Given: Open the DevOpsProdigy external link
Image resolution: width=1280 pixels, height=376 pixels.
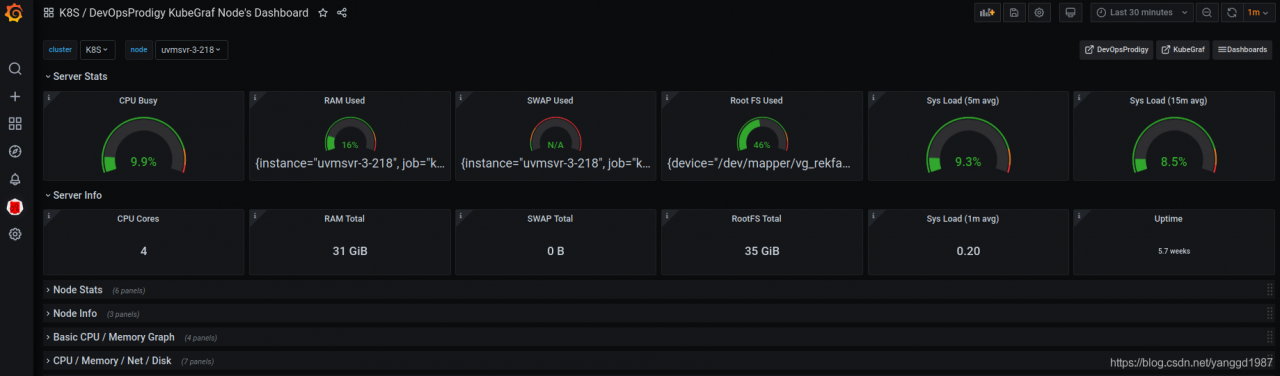Looking at the screenshot, I should [x=1116, y=49].
